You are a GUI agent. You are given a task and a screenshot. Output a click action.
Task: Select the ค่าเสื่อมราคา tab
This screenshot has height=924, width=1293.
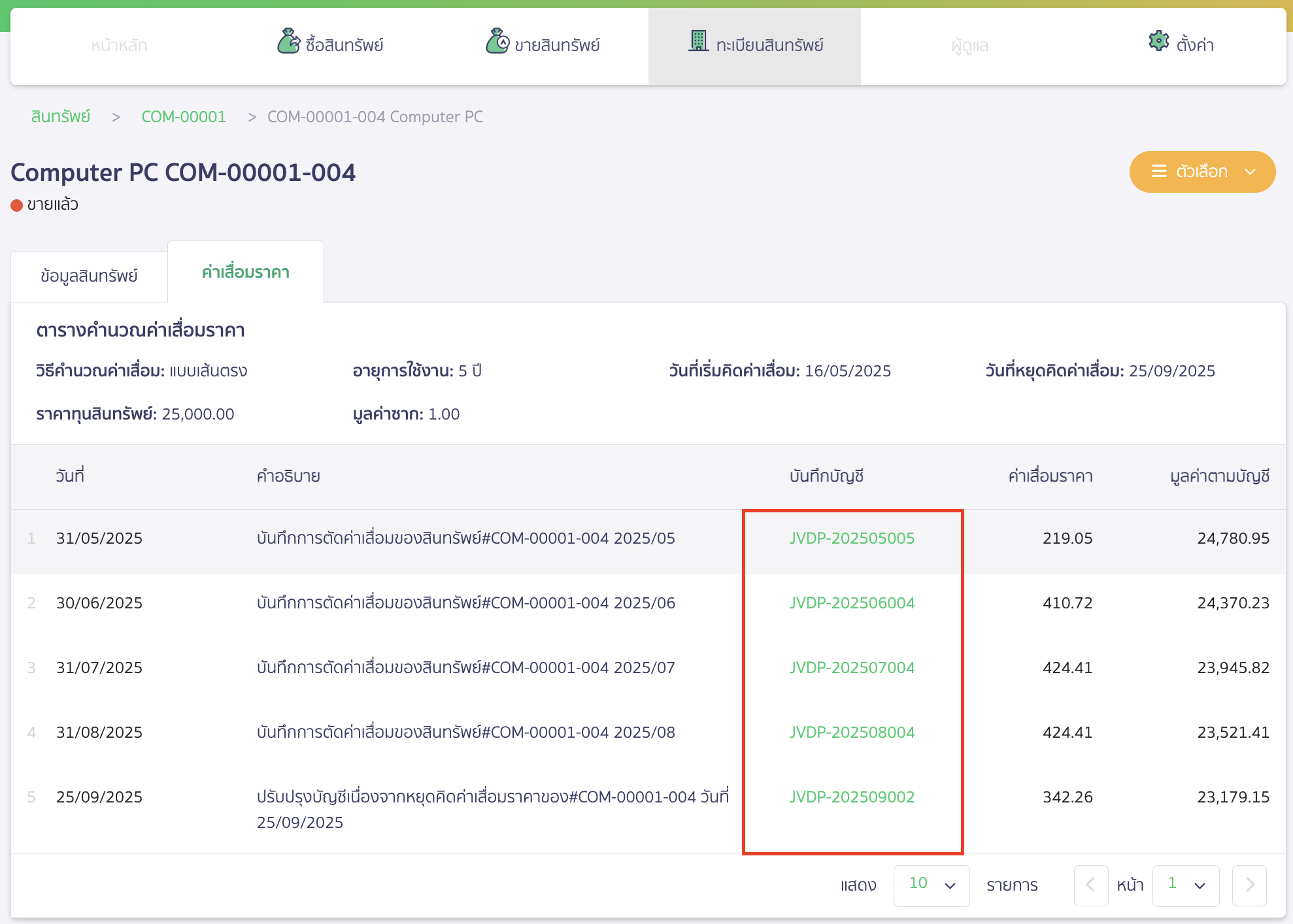click(246, 272)
